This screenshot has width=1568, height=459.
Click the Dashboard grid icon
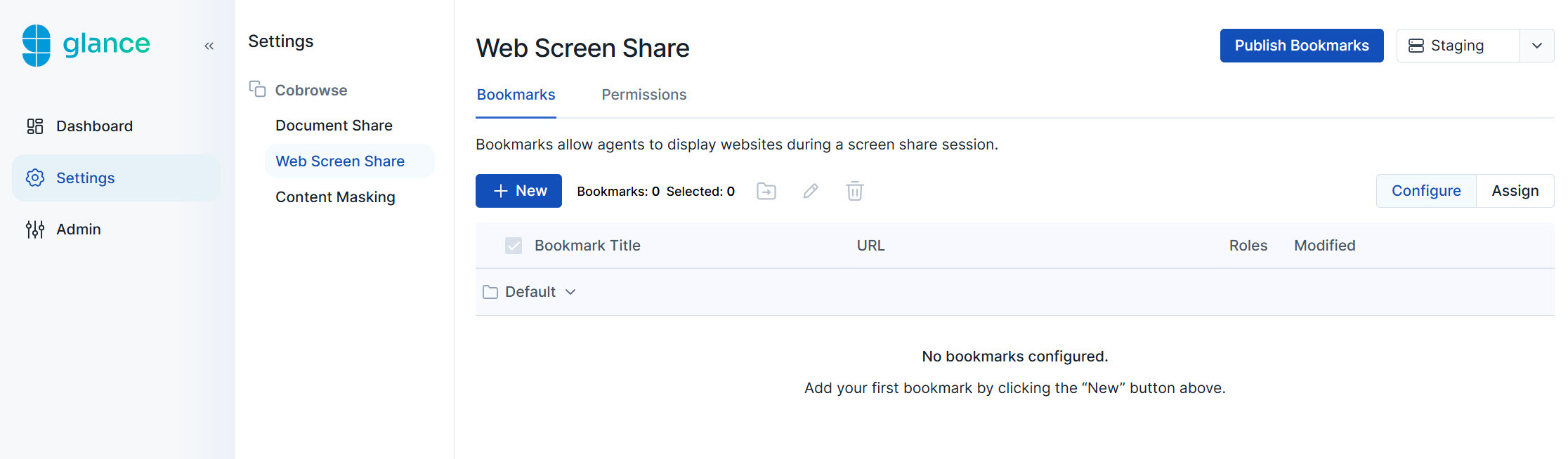click(35, 126)
